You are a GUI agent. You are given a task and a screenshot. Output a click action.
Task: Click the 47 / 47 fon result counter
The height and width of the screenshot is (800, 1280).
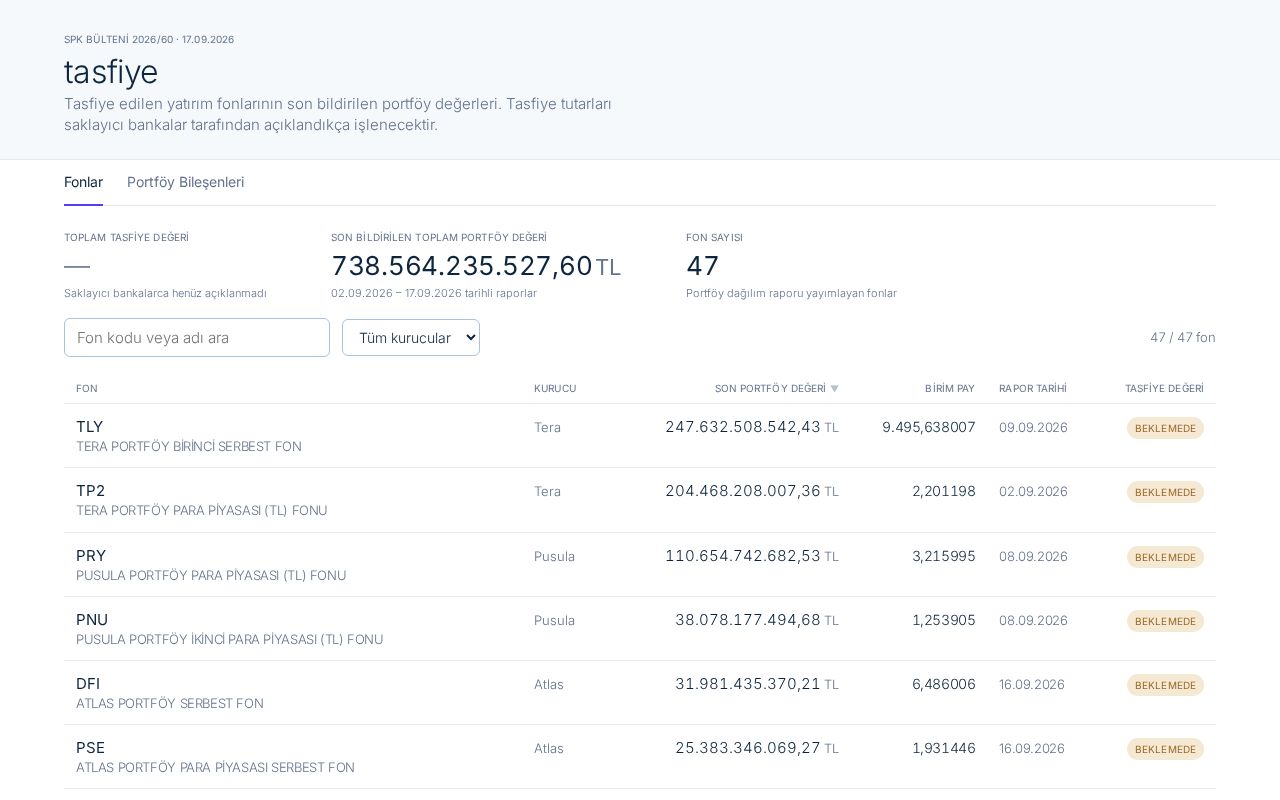tap(1183, 338)
